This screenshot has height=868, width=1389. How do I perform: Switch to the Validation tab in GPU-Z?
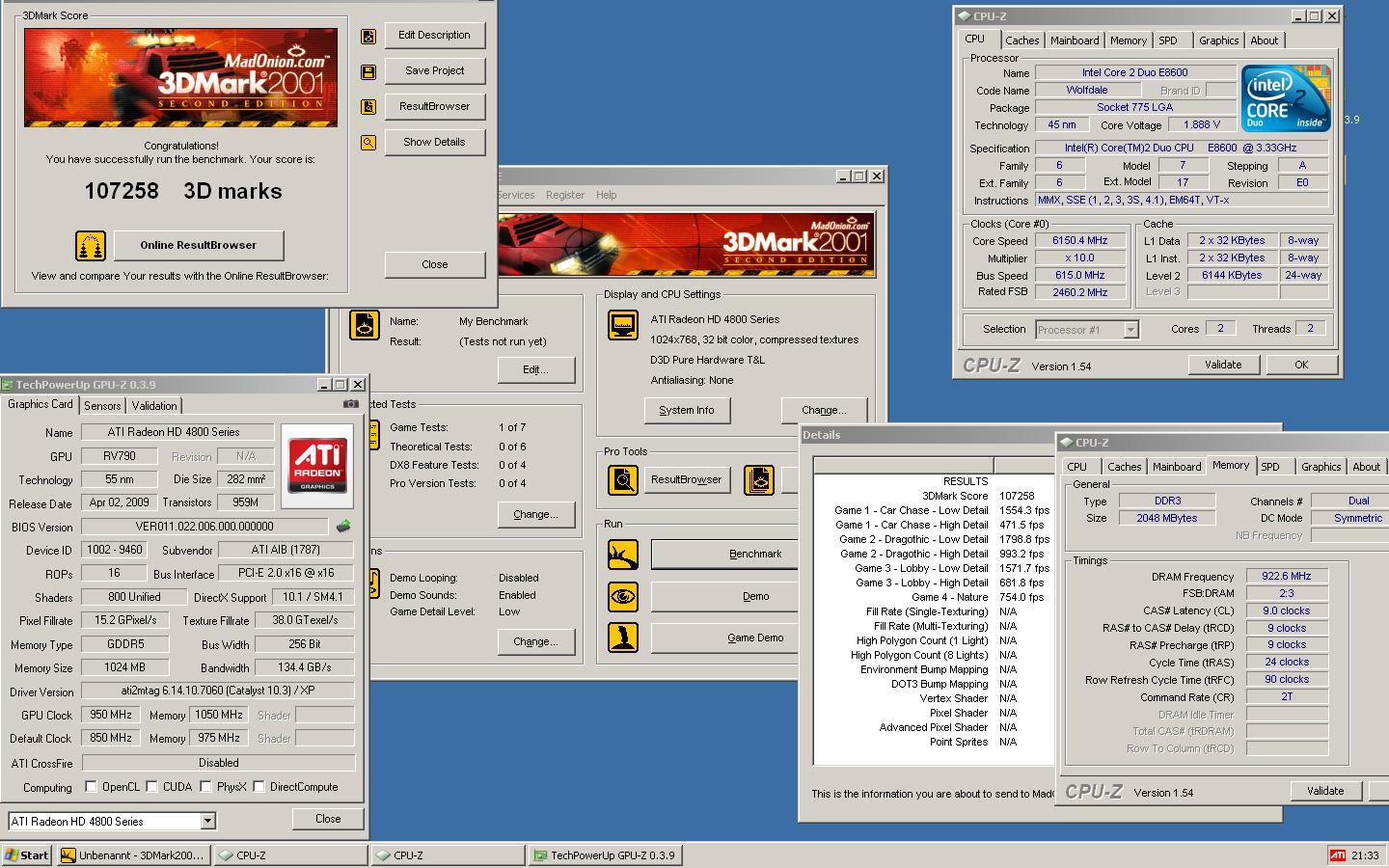tap(154, 406)
